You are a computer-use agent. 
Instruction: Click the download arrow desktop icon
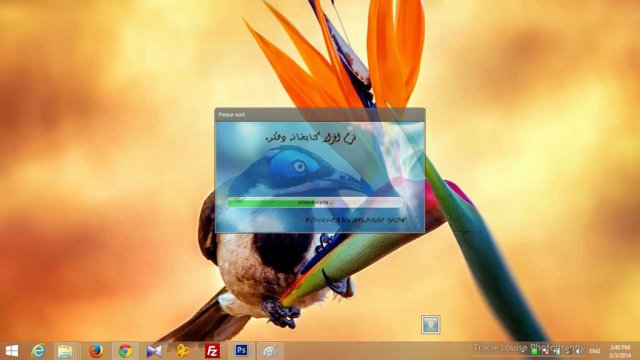tap(431, 324)
